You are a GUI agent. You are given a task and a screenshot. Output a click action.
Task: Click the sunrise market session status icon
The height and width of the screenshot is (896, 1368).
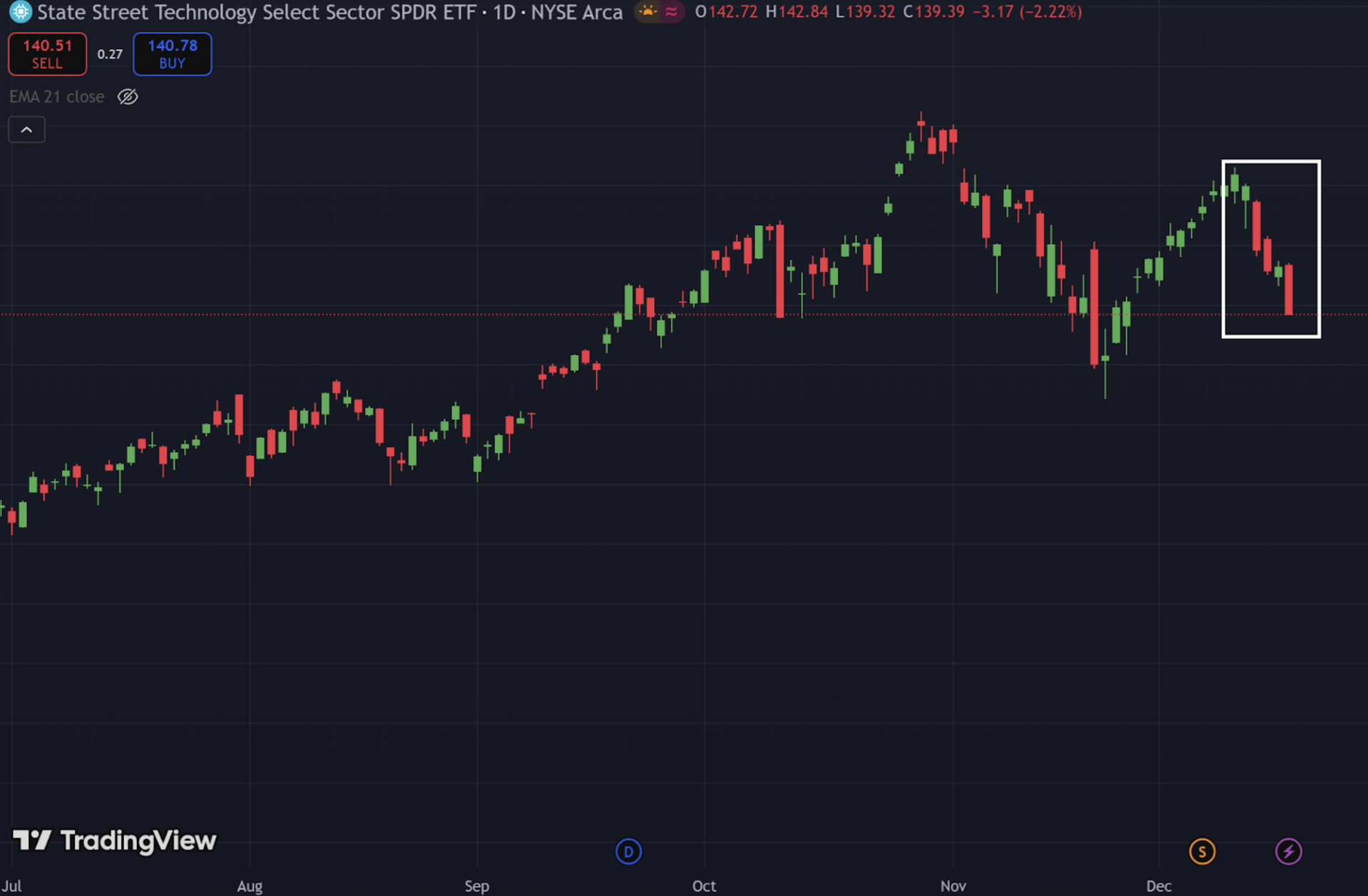pyautogui.click(x=647, y=12)
